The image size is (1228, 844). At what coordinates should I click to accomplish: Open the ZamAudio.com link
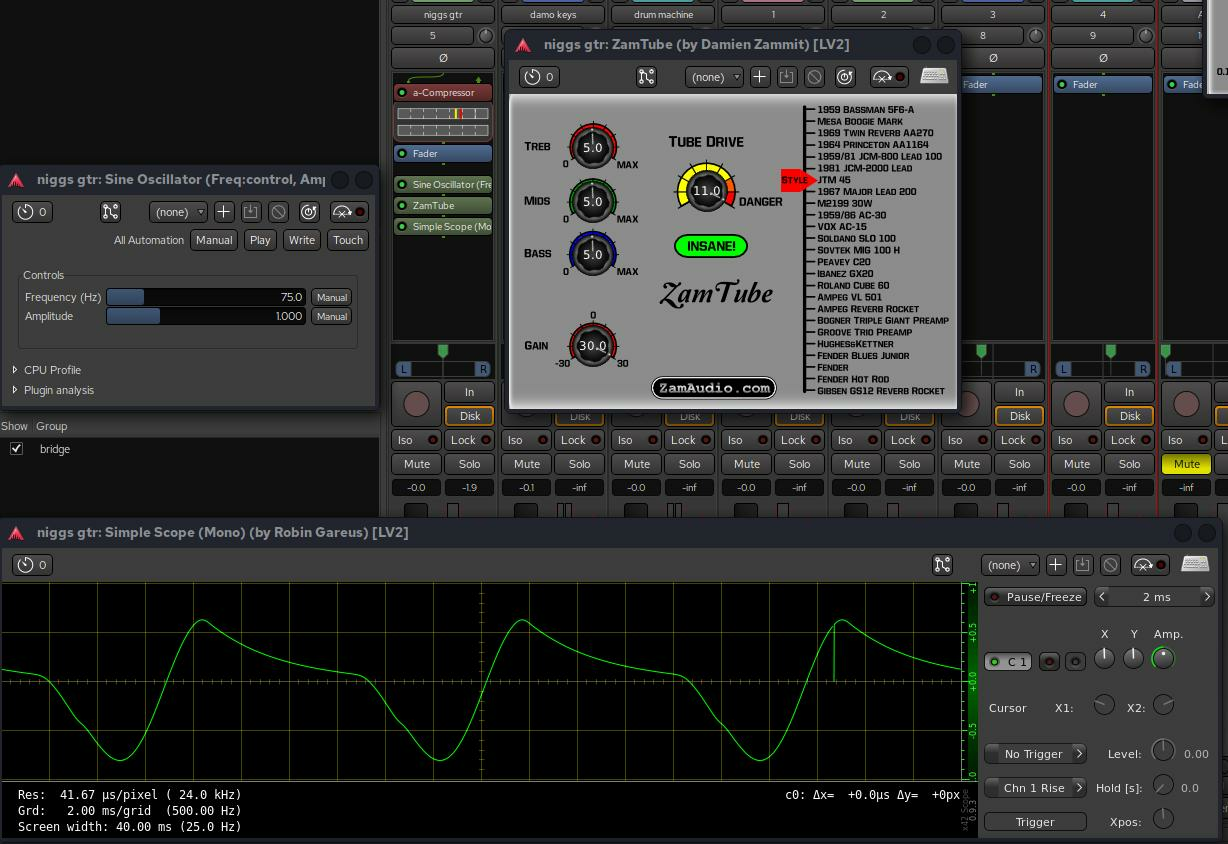[x=714, y=388]
